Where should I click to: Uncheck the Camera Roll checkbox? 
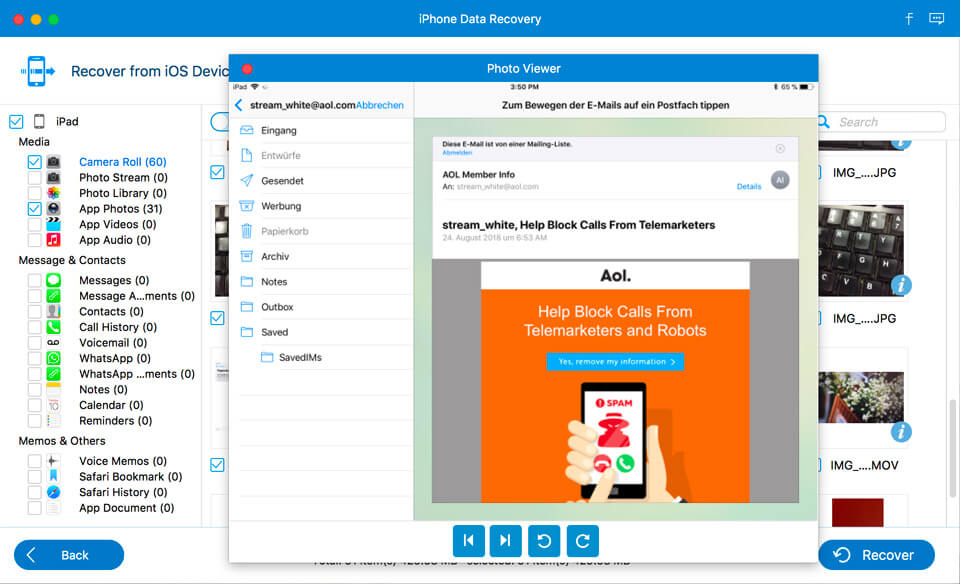pyautogui.click(x=35, y=162)
